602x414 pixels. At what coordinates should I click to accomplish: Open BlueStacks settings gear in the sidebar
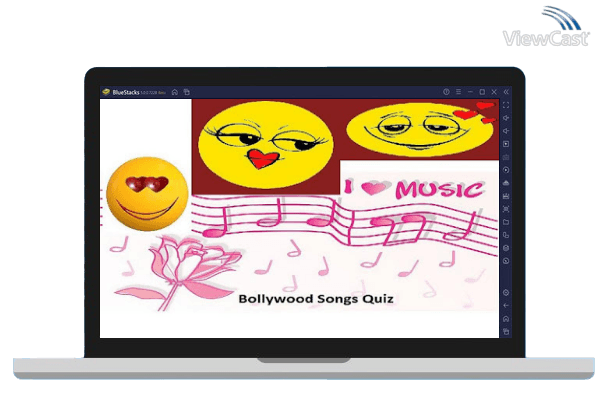click(x=506, y=293)
